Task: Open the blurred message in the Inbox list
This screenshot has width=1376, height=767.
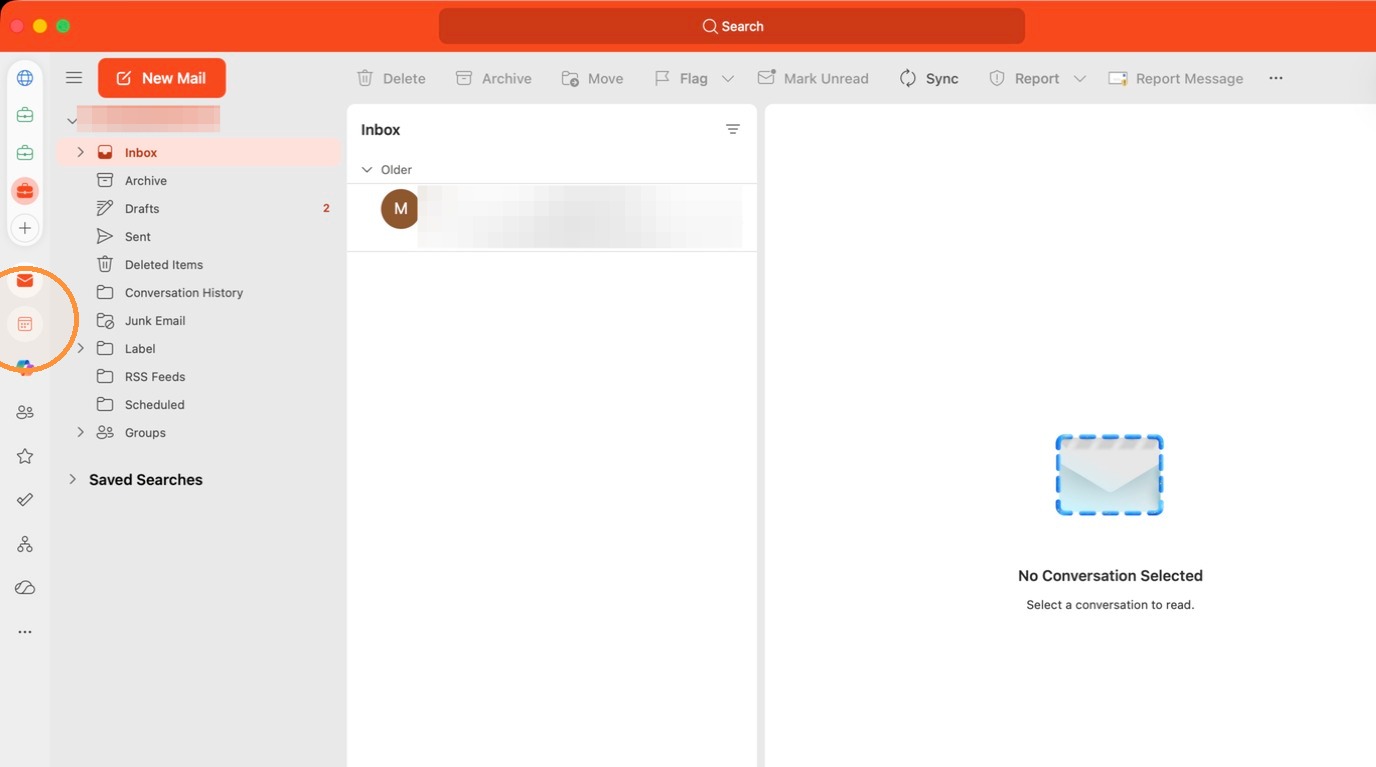Action: click(552, 217)
